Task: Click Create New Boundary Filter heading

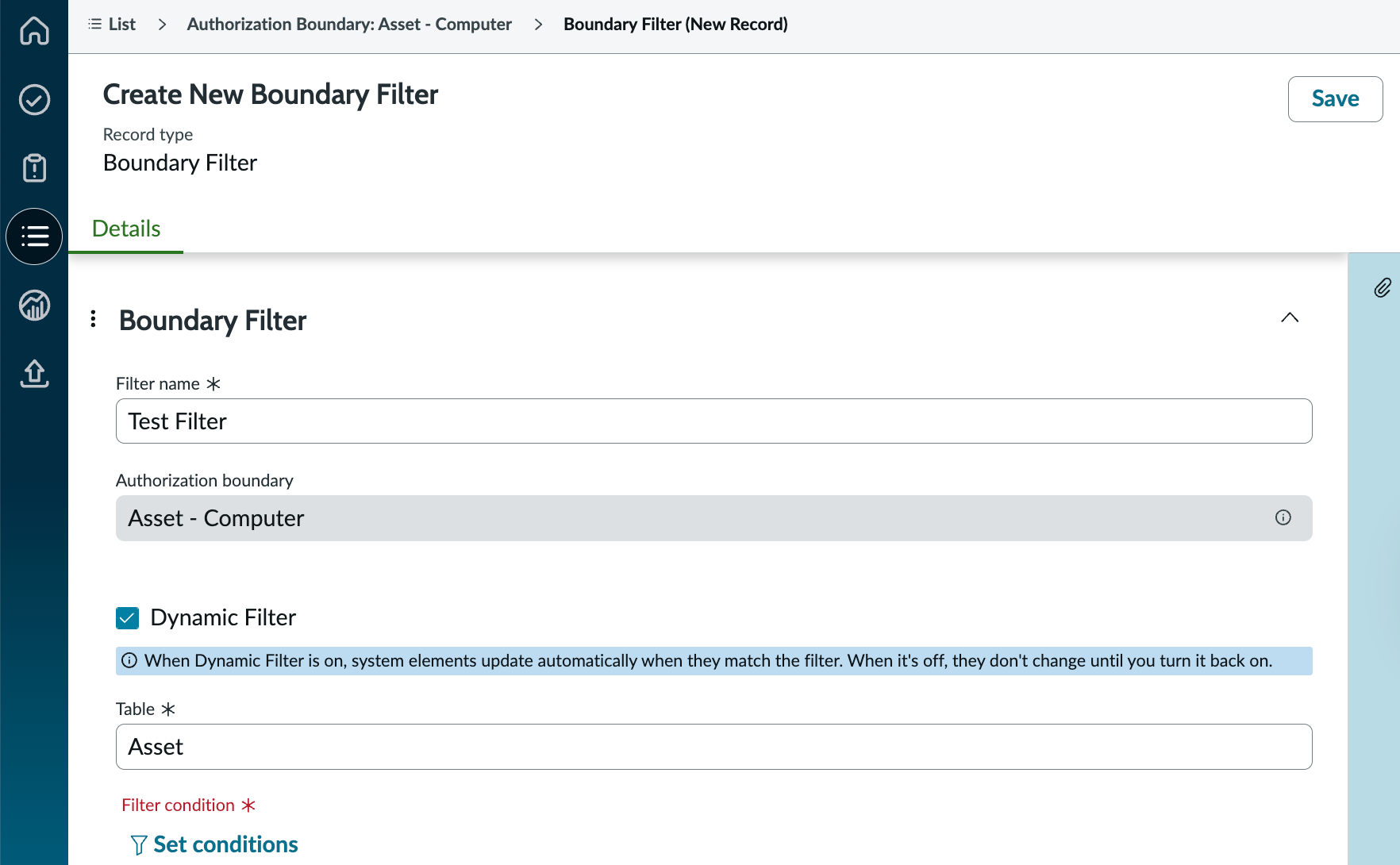Action: click(271, 94)
